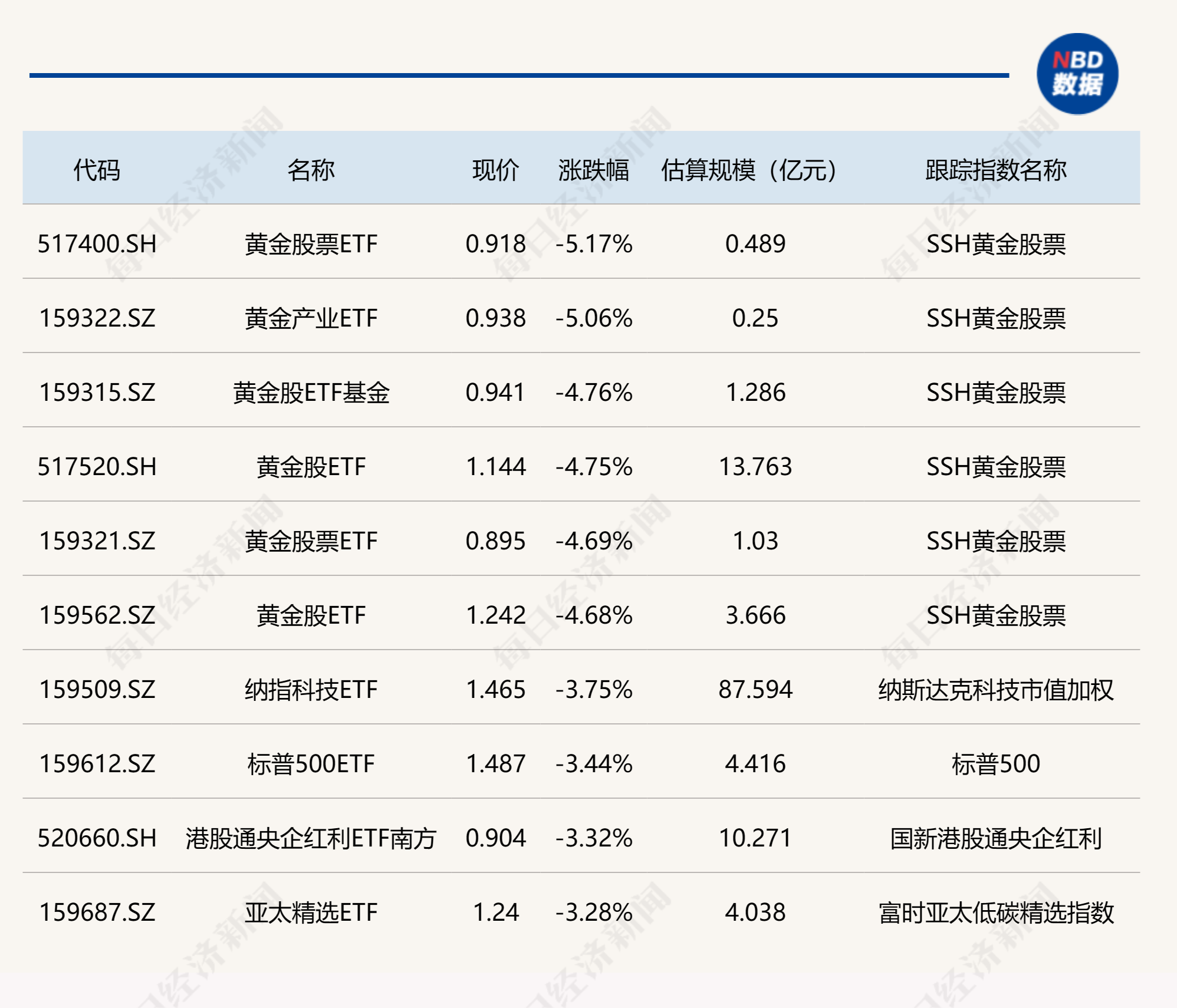The height and width of the screenshot is (1008, 1177).
Task: Click the 名称 column header
Action: pos(311,170)
